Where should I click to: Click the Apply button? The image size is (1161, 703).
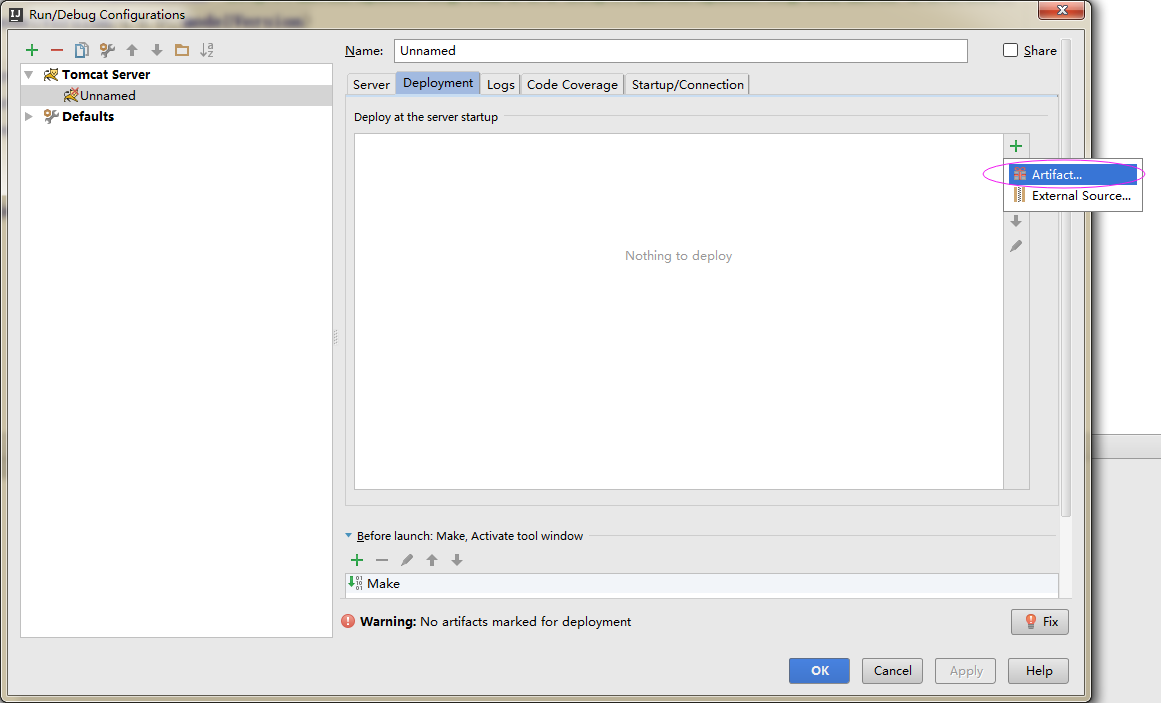coord(966,670)
